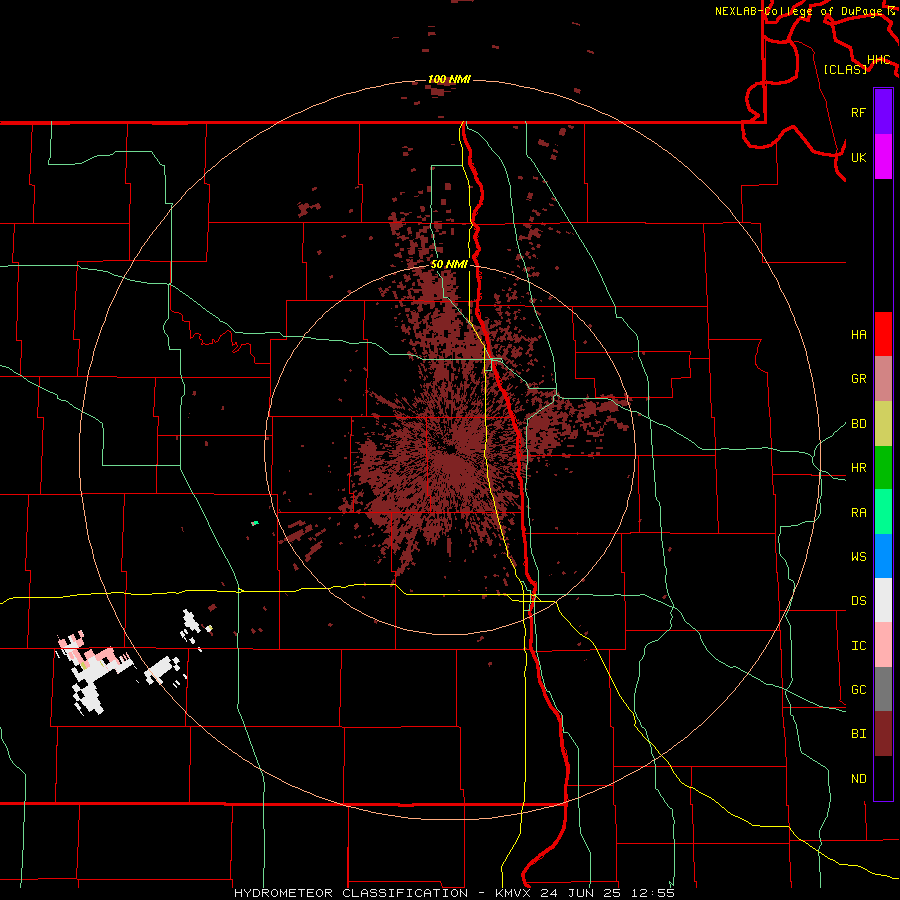900x900 pixels.
Task: Click the BD legend label
Action: click(858, 424)
